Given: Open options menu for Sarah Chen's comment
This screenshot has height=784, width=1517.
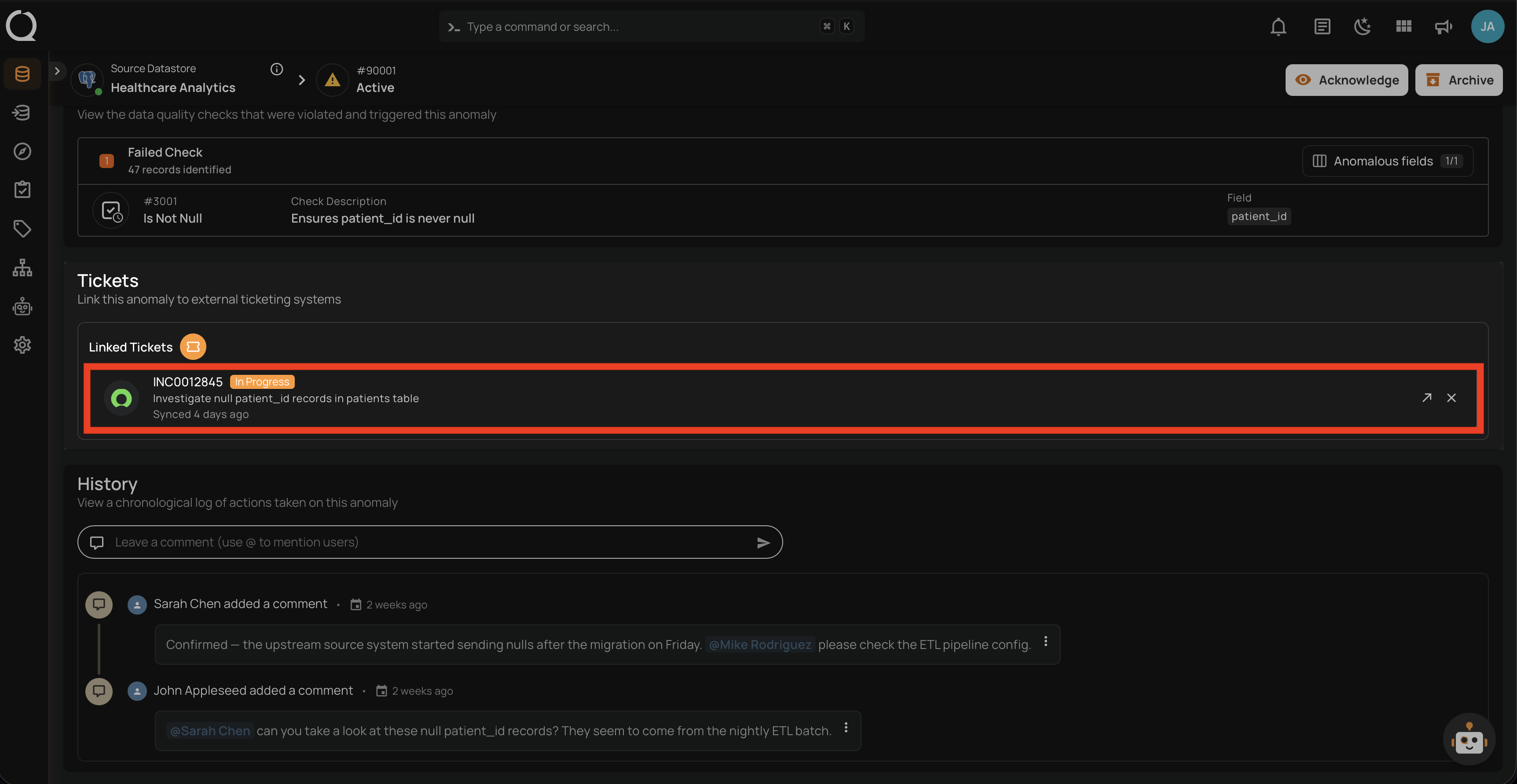Looking at the screenshot, I should [1045, 641].
